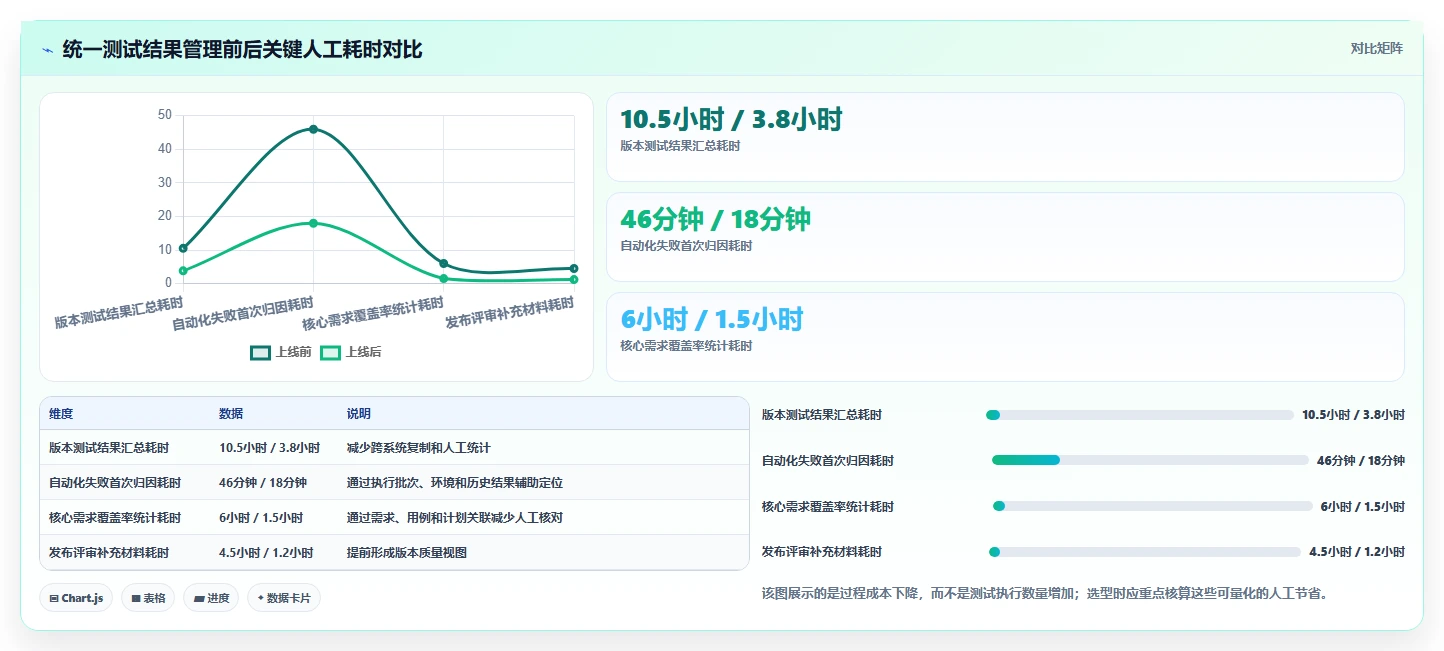Click the 表格 chip icon

(x=136, y=598)
